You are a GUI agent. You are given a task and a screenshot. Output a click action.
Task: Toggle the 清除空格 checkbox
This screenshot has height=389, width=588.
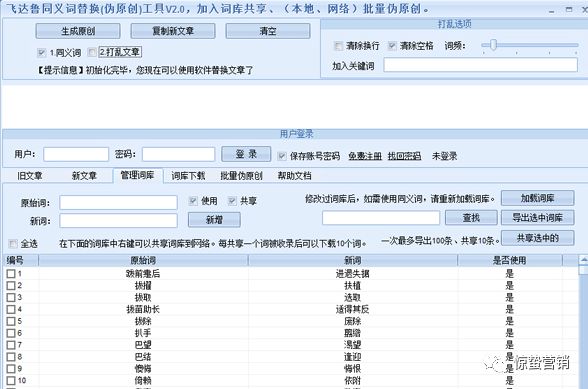[x=392, y=46]
